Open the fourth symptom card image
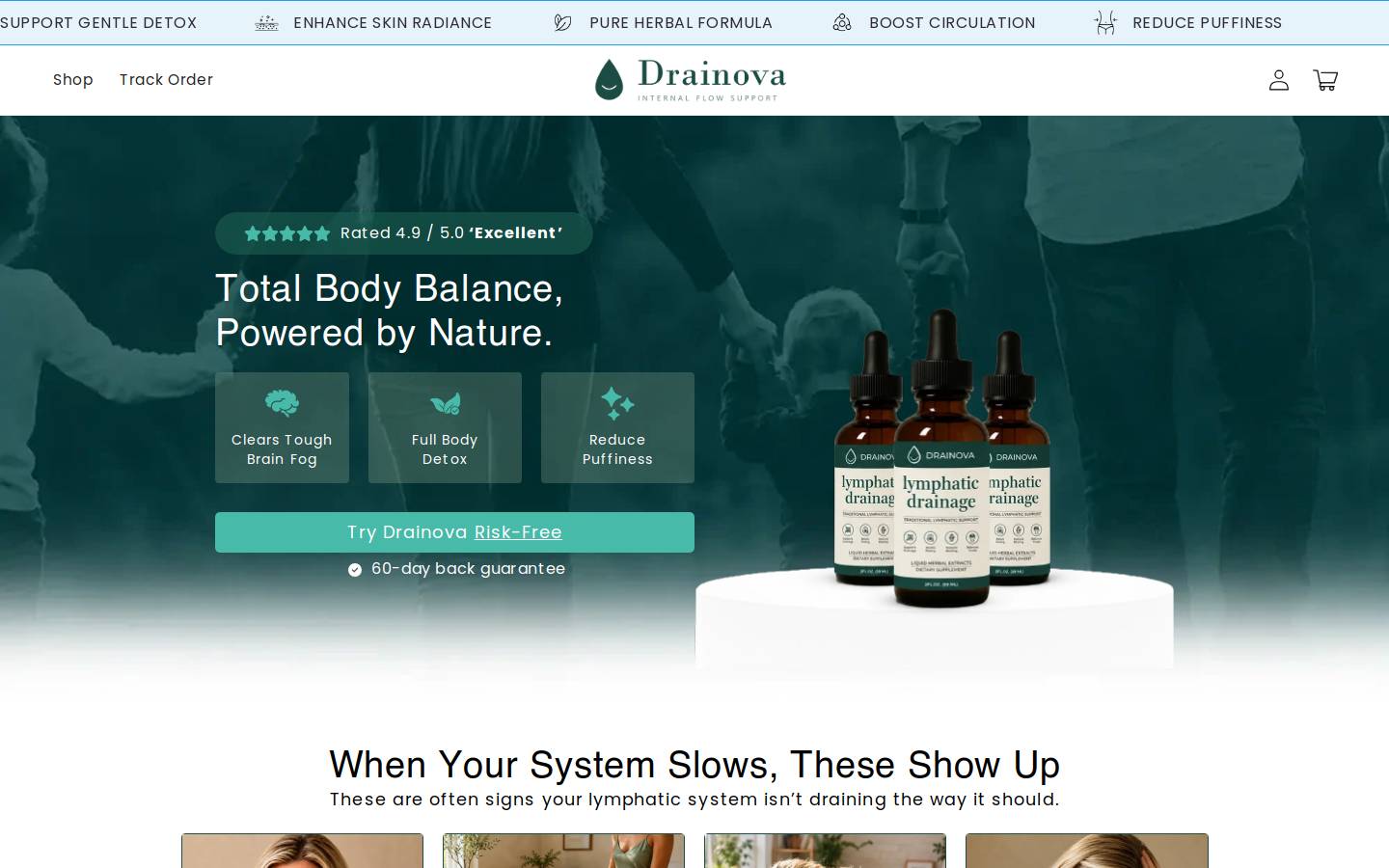 click(1087, 851)
